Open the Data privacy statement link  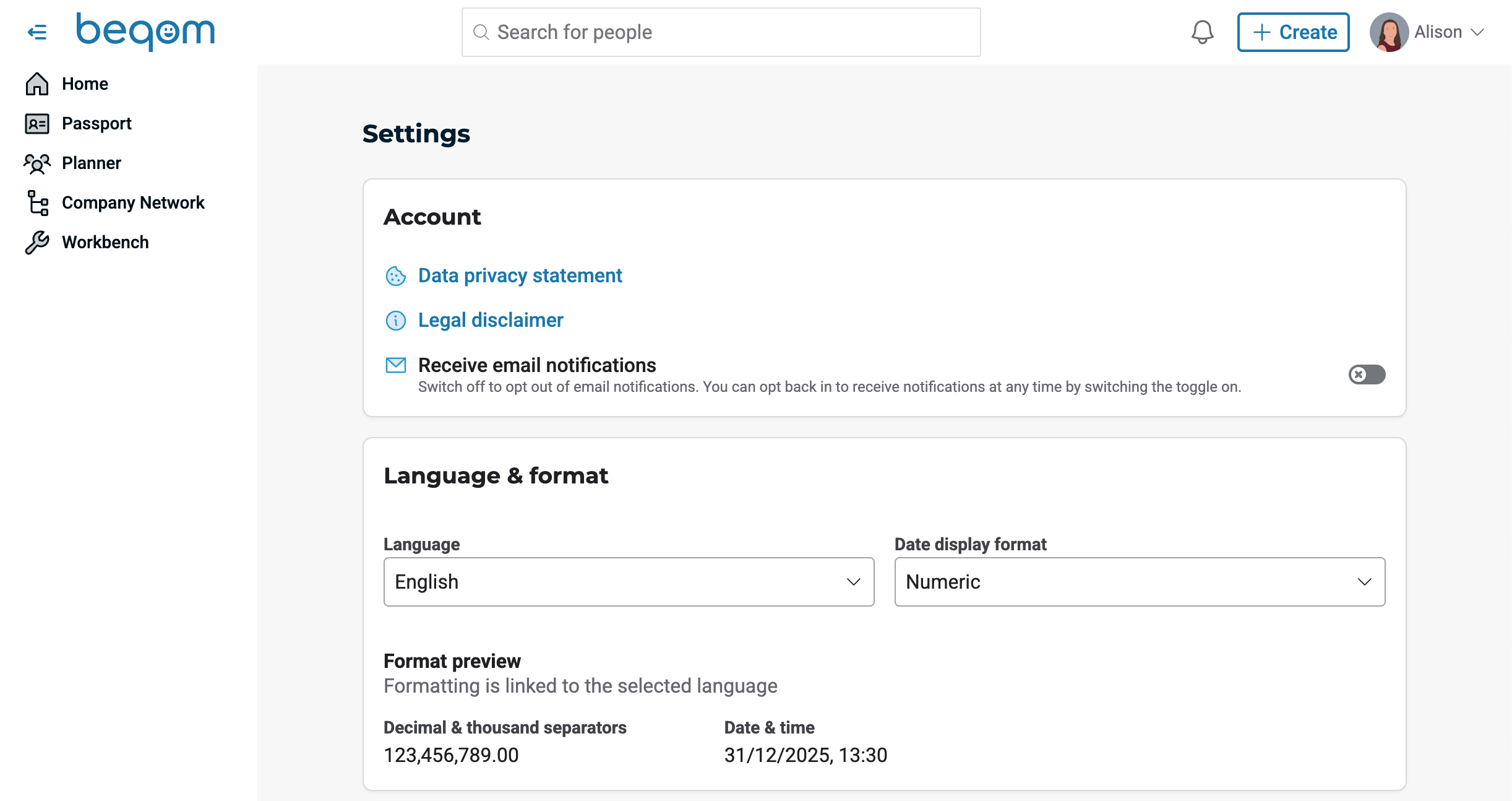(520, 275)
